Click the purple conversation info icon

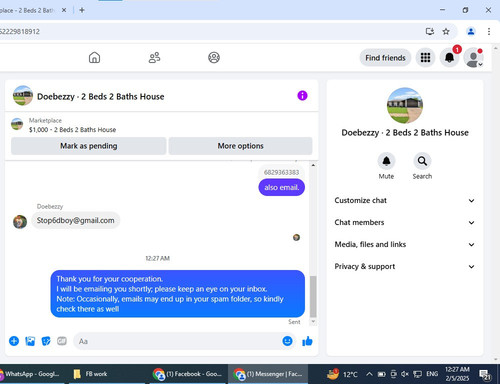(302, 96)
